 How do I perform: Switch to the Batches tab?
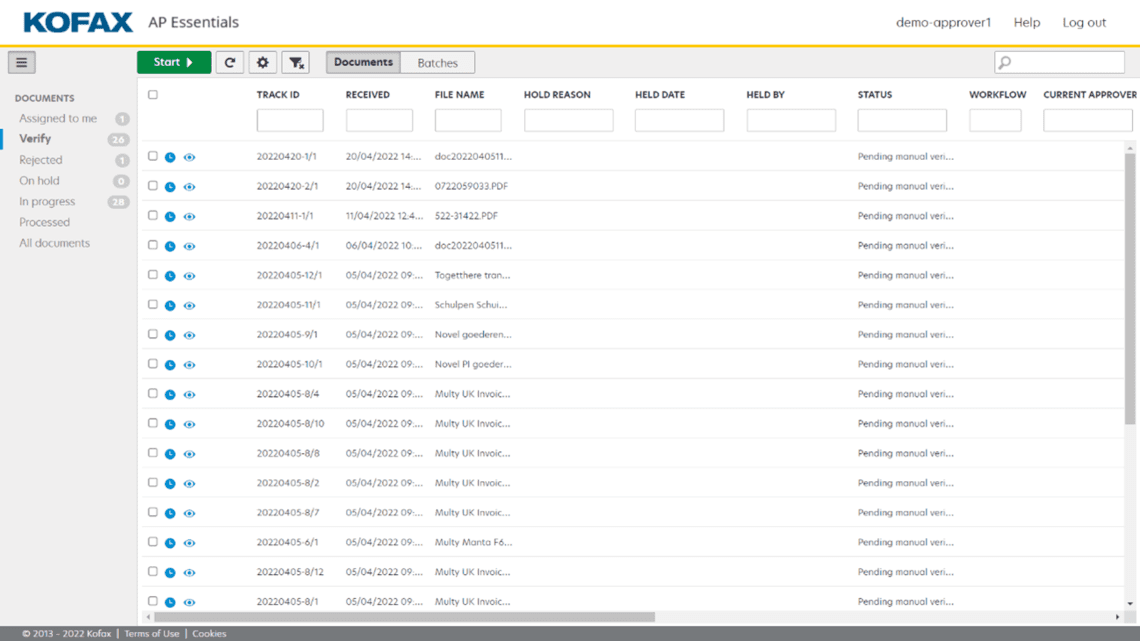(437, 62)
